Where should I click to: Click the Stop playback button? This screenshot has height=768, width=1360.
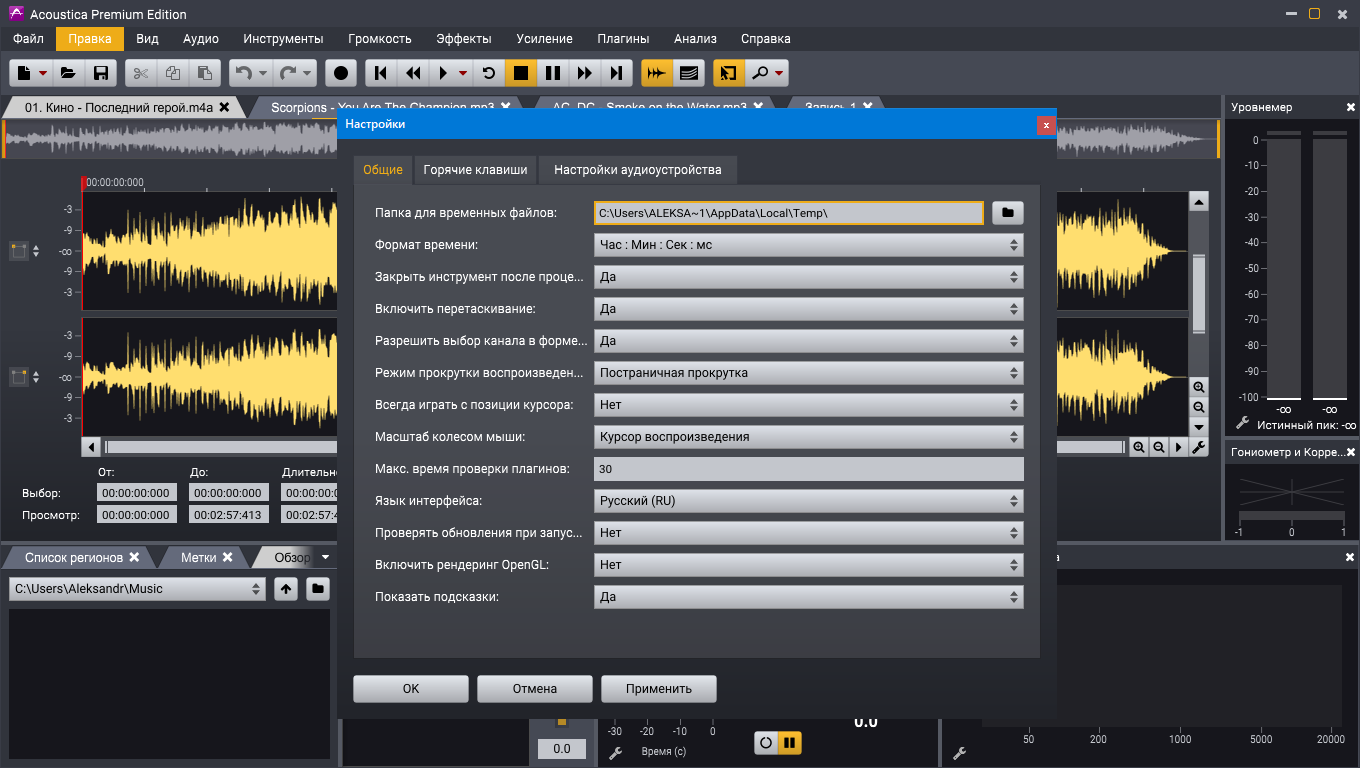[x=520, y=73]
